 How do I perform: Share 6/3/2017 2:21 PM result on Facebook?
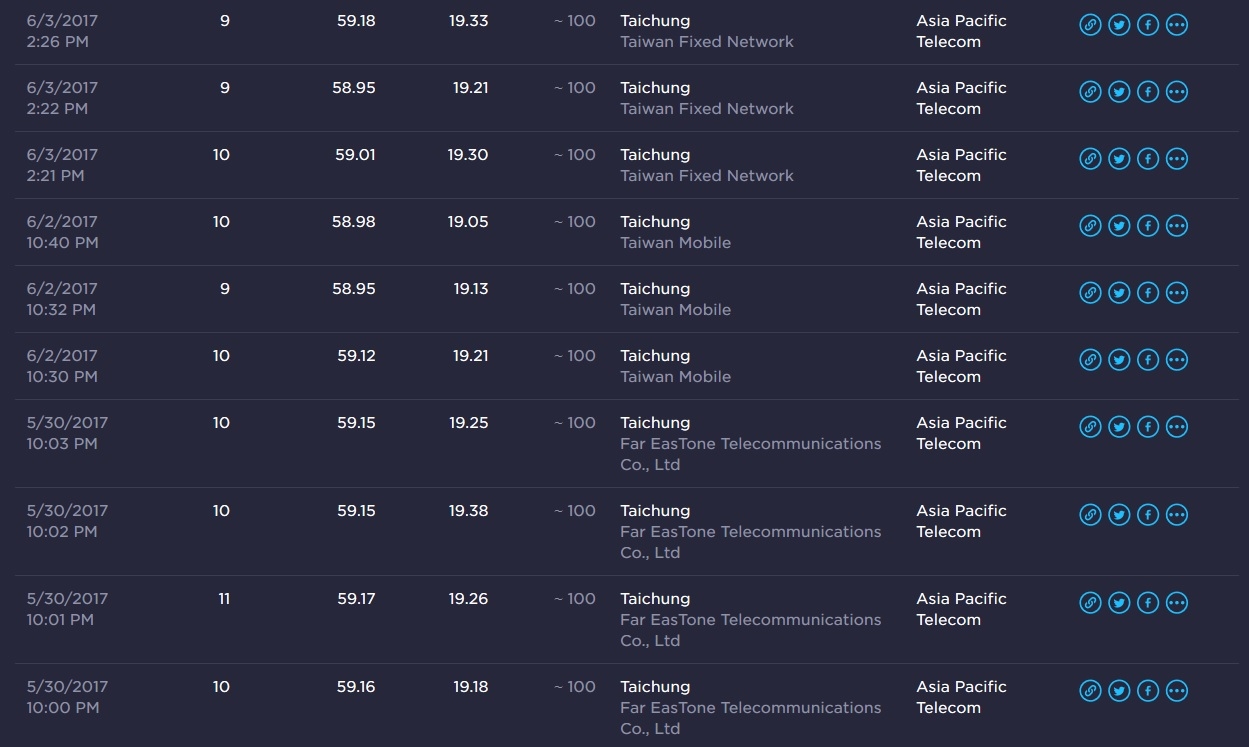click(1148, 159)
